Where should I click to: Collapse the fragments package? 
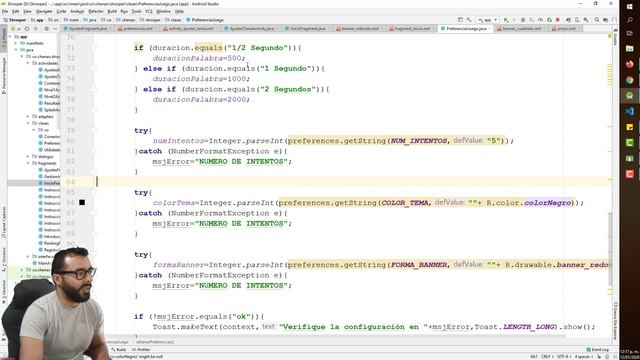tap(29, 163)
